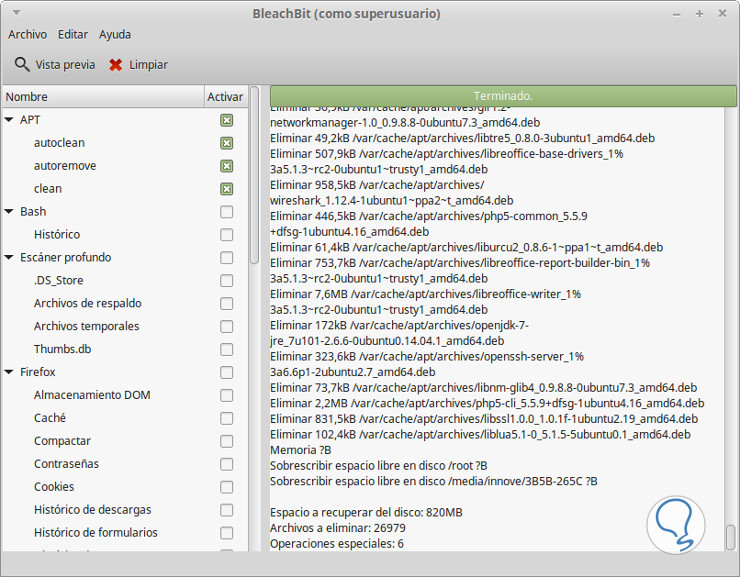Screen dimensions: 740x577
Task: Close the BleachBit window
Action: pyautogui.click(x=723, y=14)
